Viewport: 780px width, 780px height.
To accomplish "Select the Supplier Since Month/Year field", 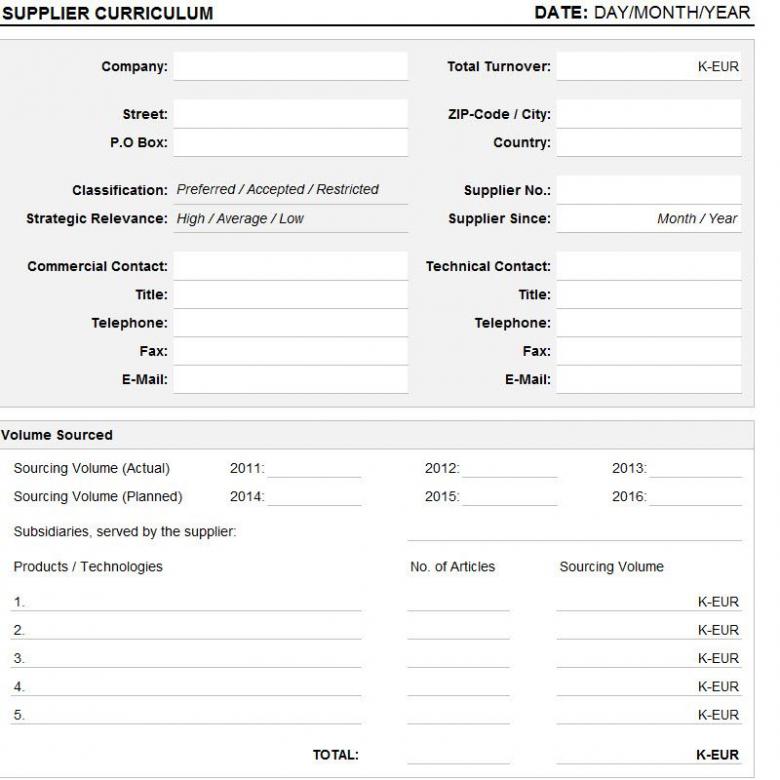I will 648,219.
